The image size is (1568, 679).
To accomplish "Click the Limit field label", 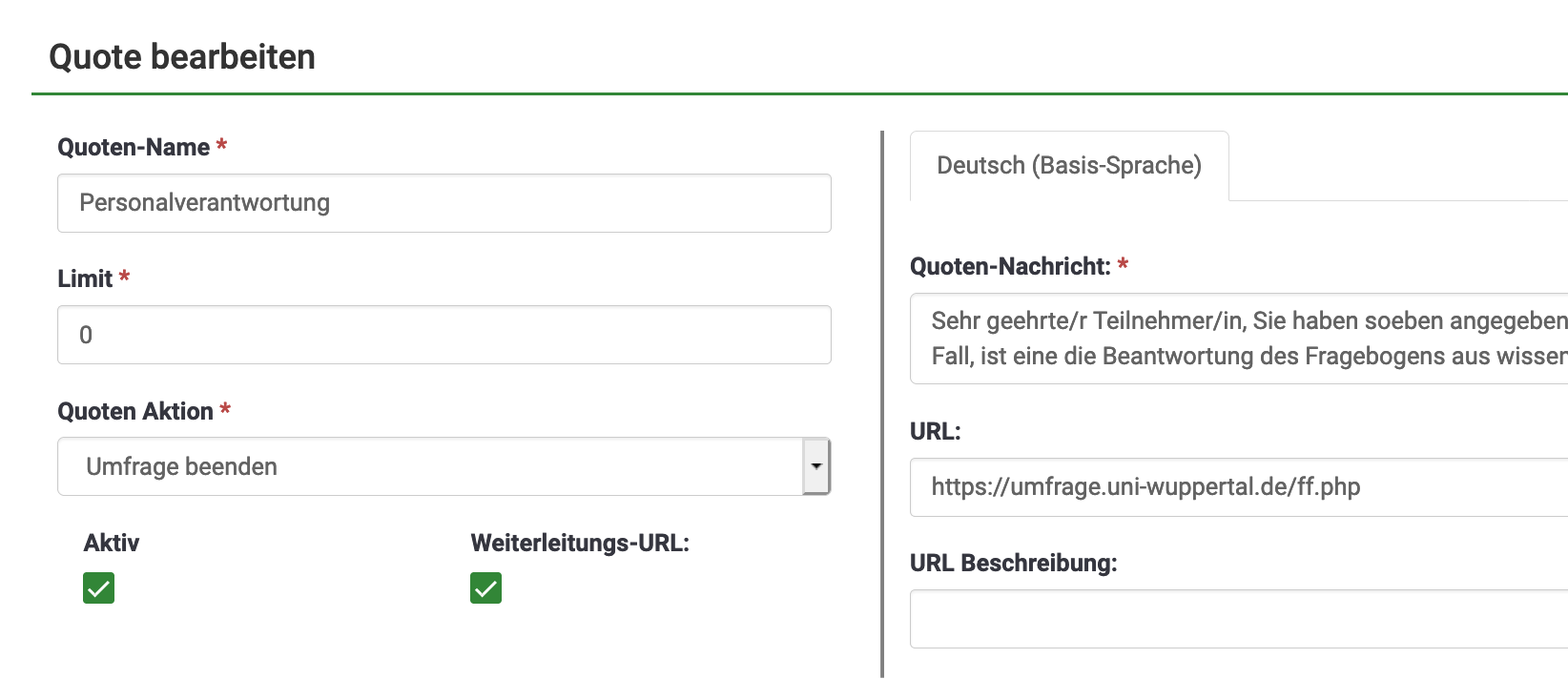I will [85, 279].
